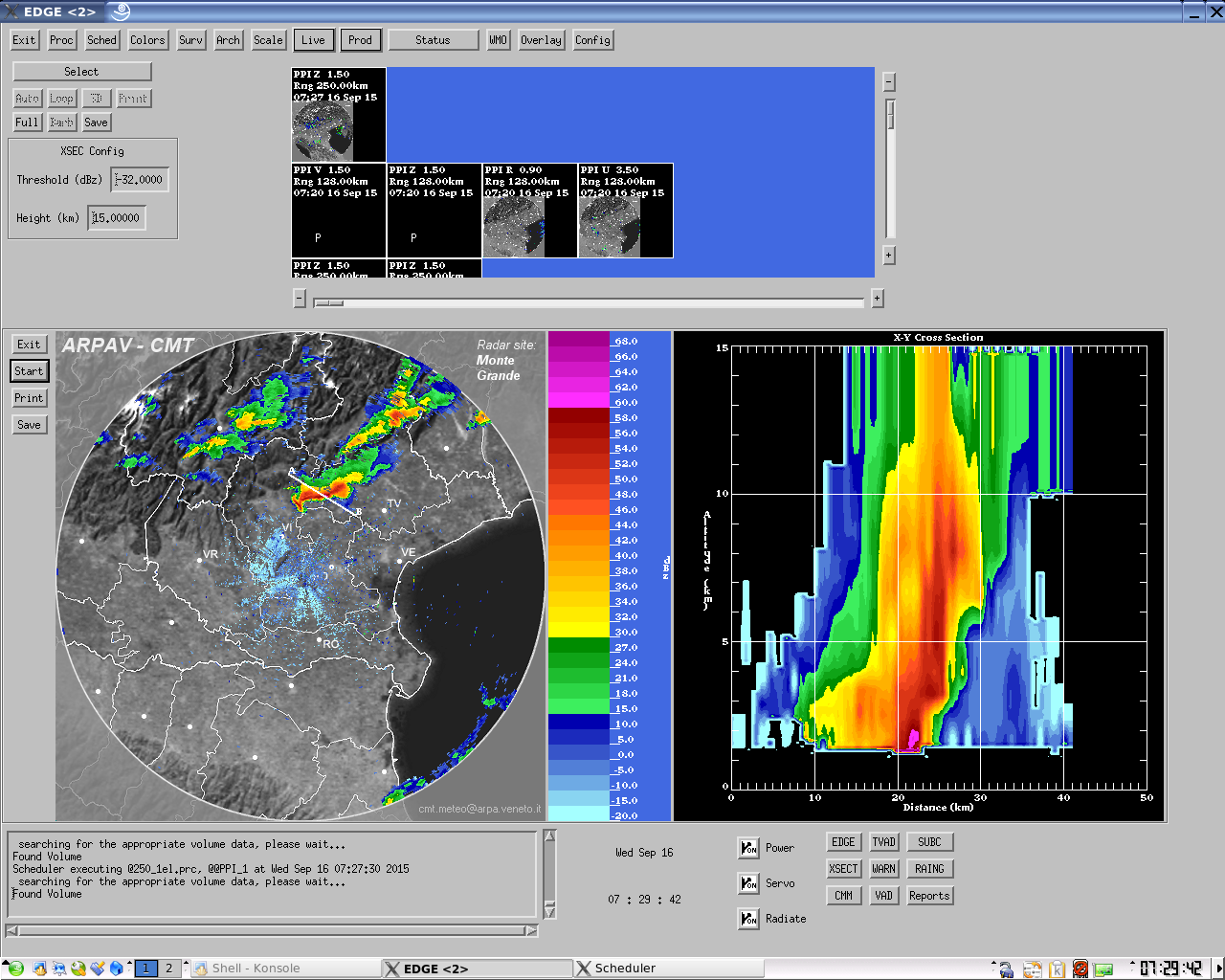Click log panel horizontal right arrow
The height and width of the screenshot is (980, 1225).
click(x=531, y=930)
